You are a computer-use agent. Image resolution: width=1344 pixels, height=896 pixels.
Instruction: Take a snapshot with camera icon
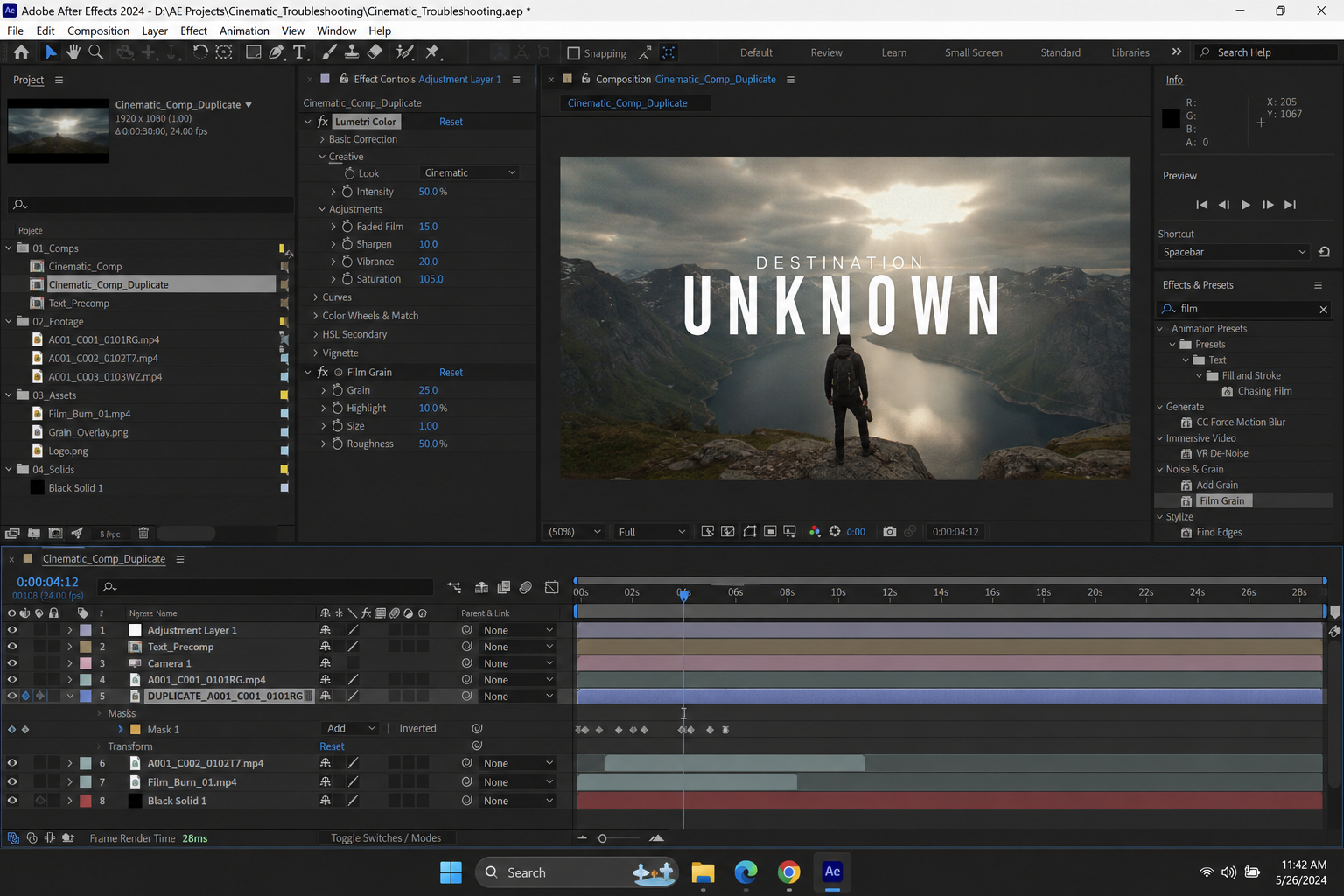tap(890, 532)
